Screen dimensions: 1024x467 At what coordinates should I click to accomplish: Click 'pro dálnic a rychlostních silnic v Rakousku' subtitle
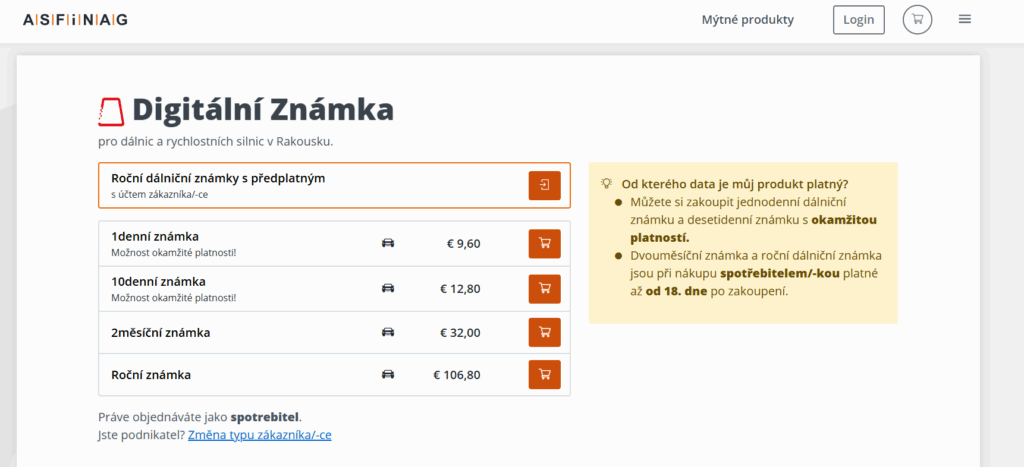pyautogui.click(x=216, y=140)
